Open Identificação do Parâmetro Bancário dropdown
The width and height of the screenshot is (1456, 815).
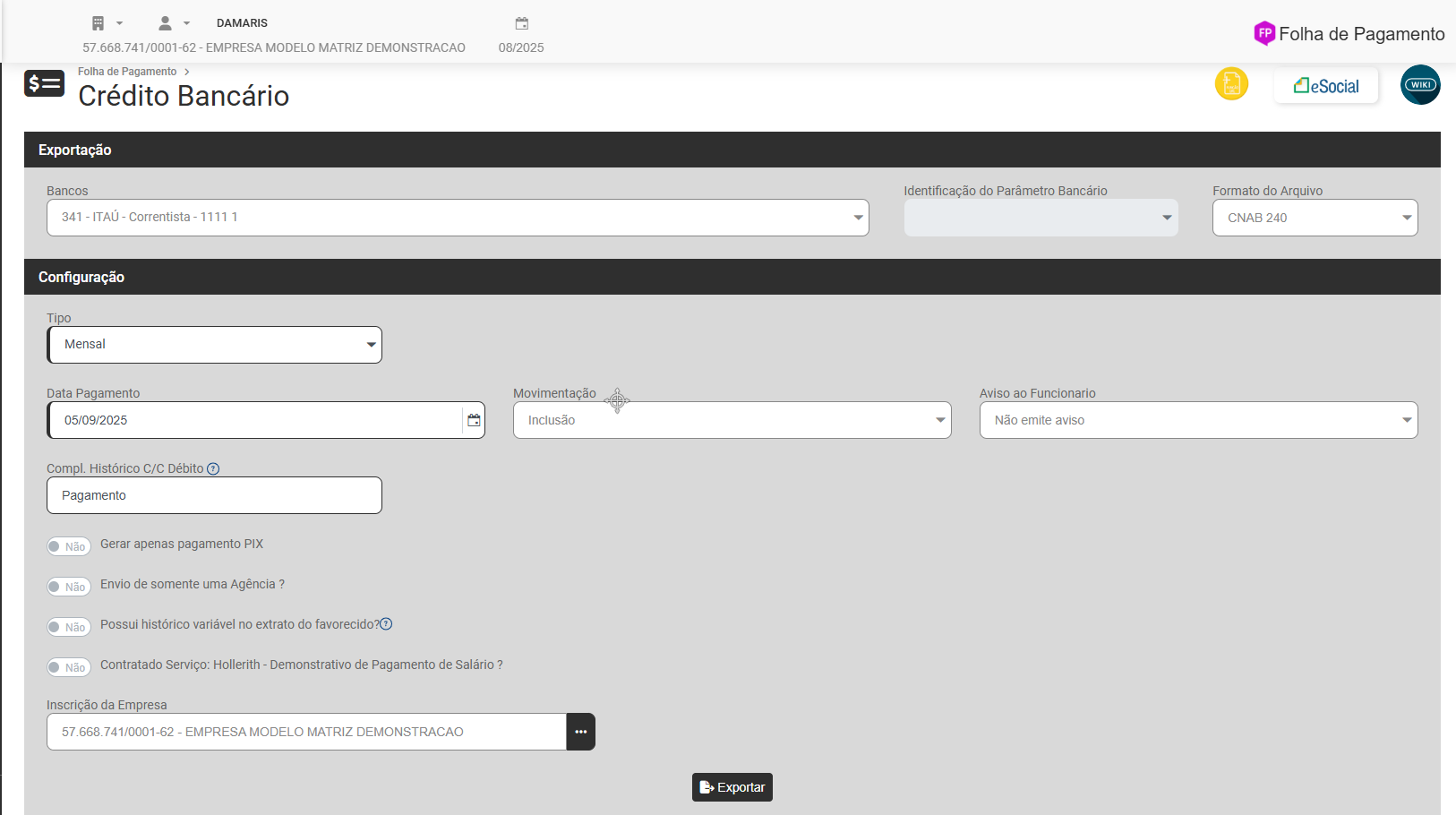[1041, 218]
